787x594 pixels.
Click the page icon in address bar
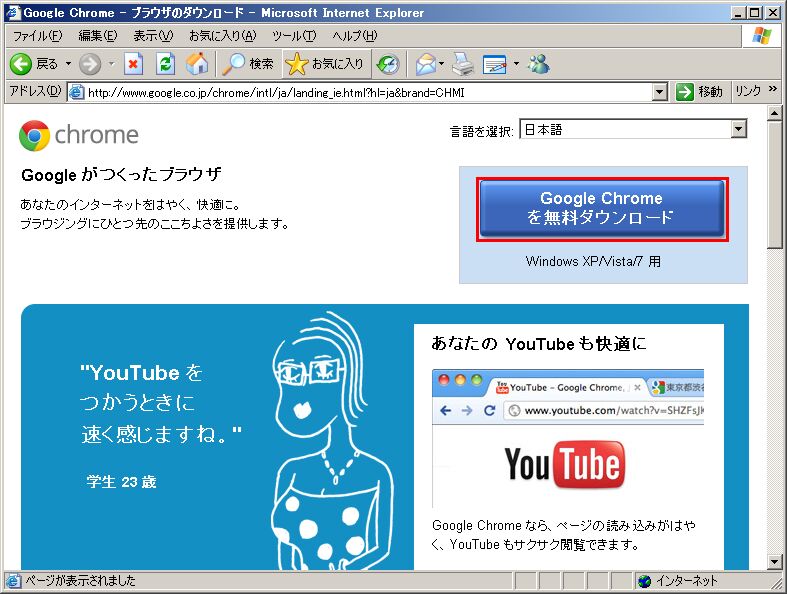tap(77, 92)
